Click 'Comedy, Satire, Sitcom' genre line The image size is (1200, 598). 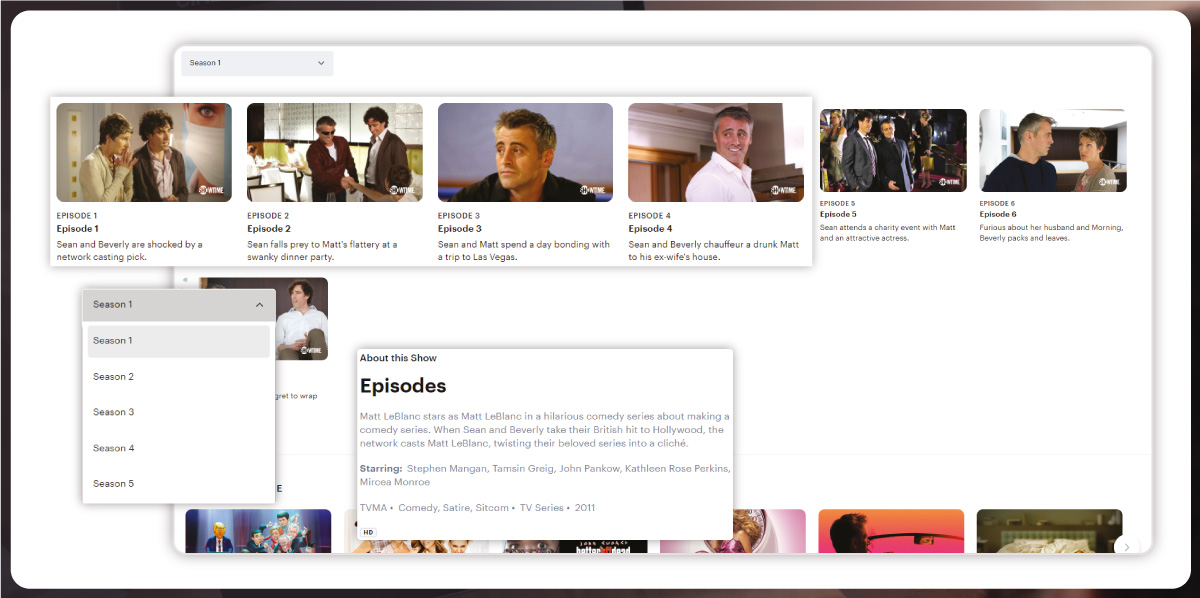[455, 508]
